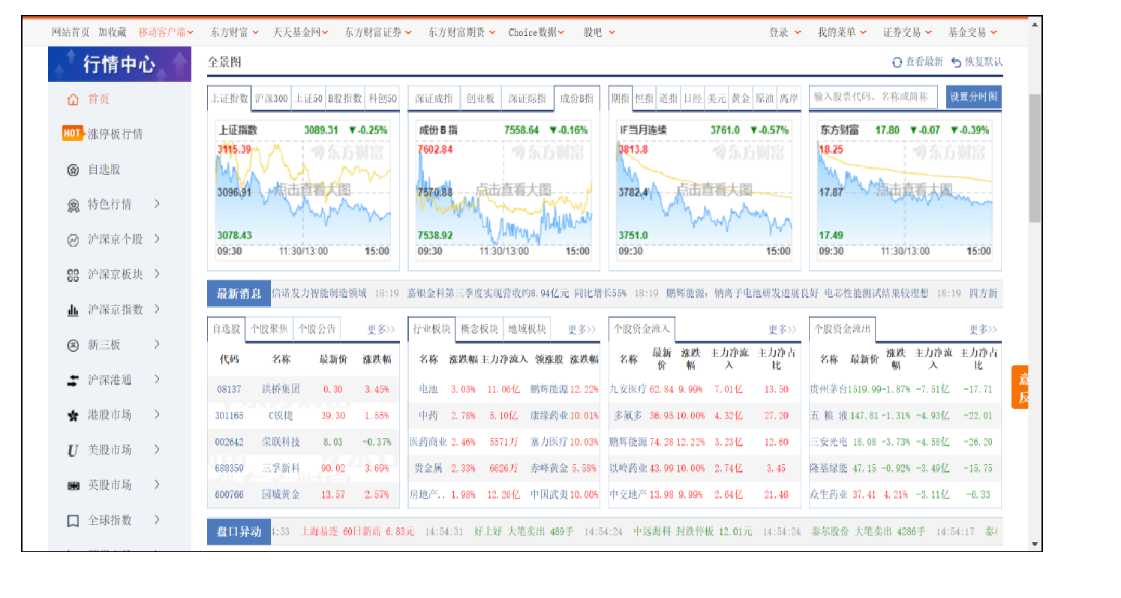
Task: Click 更多 link in 自选股 panel
Action: [x=381, y=330]
